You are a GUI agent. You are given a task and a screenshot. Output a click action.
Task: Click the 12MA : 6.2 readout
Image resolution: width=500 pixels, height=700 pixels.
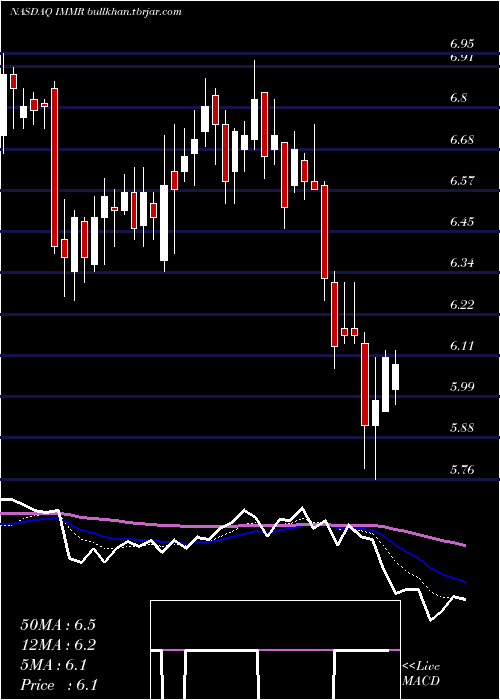tap(58, 645)
